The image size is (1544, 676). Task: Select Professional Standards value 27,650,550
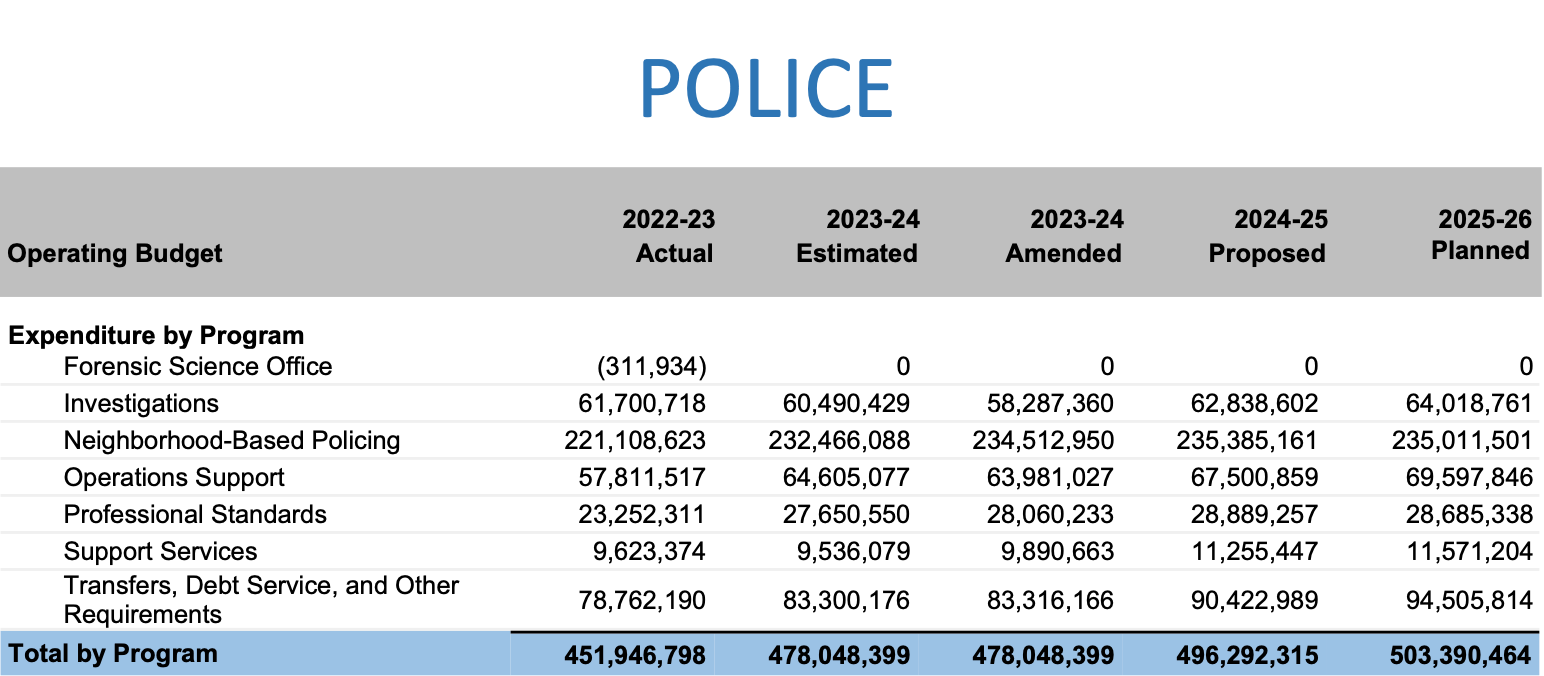click(x=846, y=515)
